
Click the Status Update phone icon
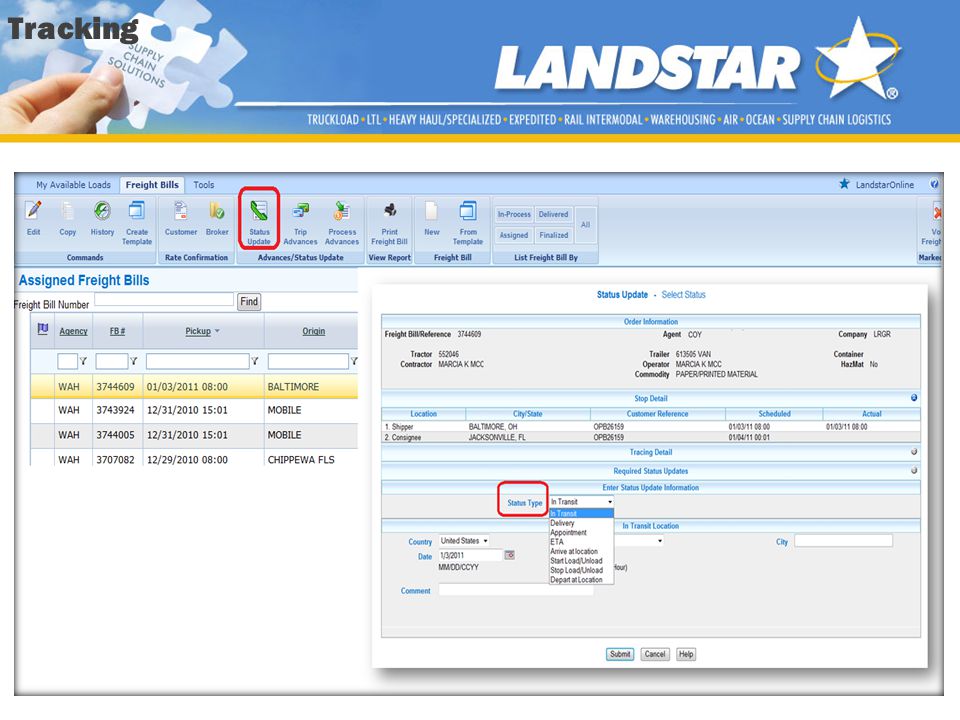[x=259, y=211]
